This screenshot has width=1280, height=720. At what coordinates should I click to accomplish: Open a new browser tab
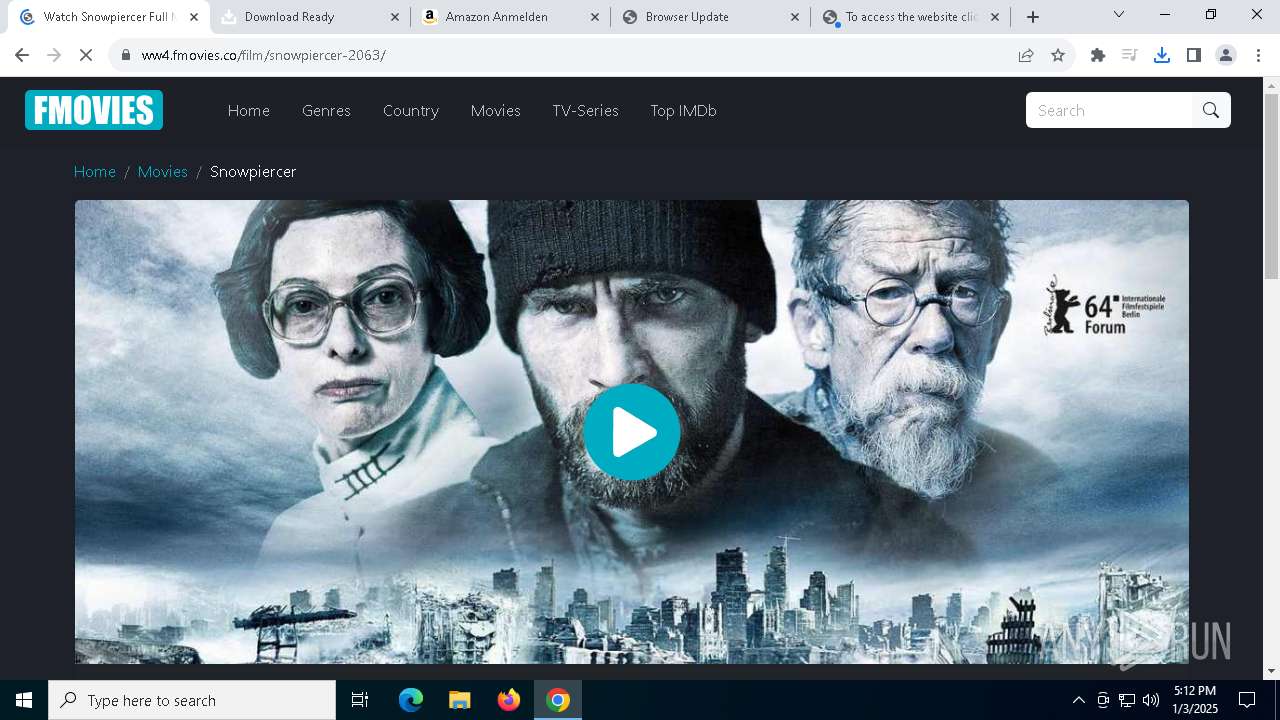pyautogui.click(x=1033, y=17)
